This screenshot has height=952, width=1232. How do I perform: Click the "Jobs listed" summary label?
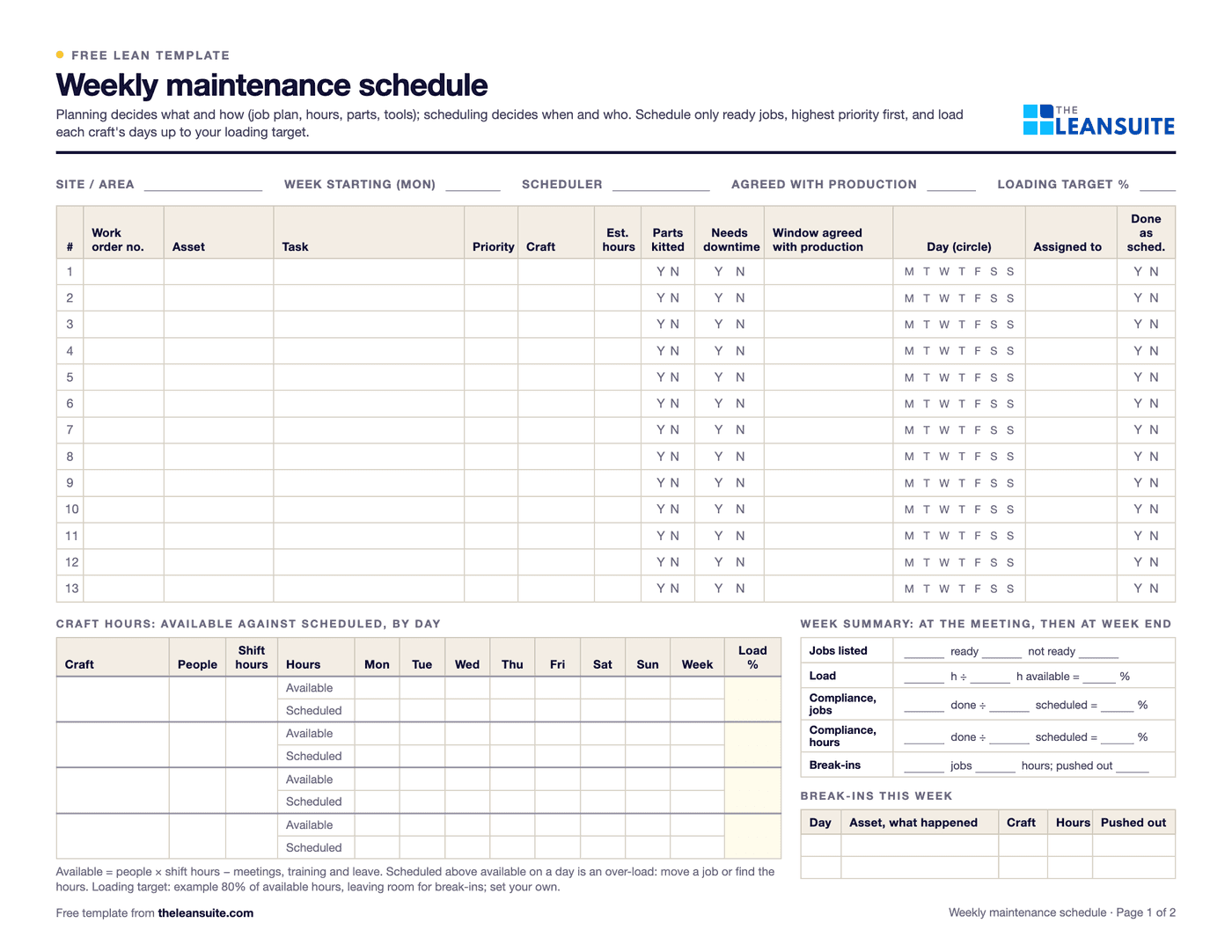[839, 651]
